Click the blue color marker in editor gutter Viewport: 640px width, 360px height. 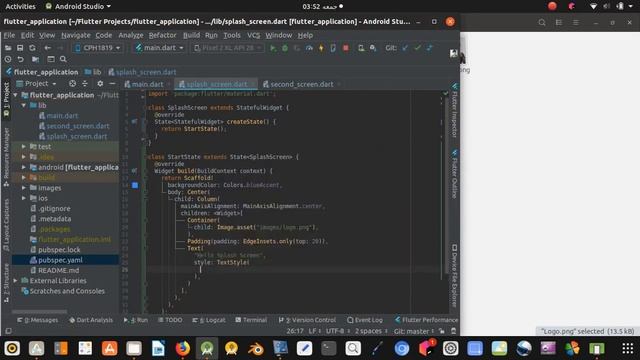click(135, 185)
